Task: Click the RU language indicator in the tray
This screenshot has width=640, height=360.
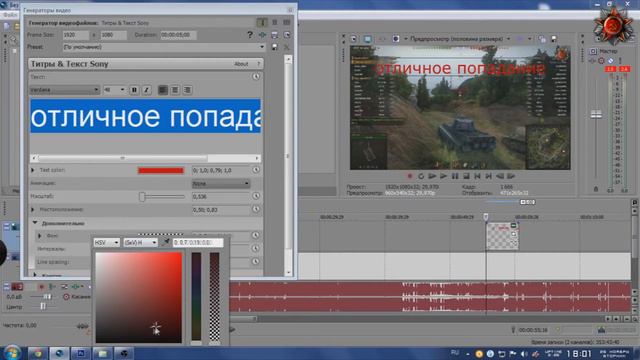Action: click(x=454, y=353)
